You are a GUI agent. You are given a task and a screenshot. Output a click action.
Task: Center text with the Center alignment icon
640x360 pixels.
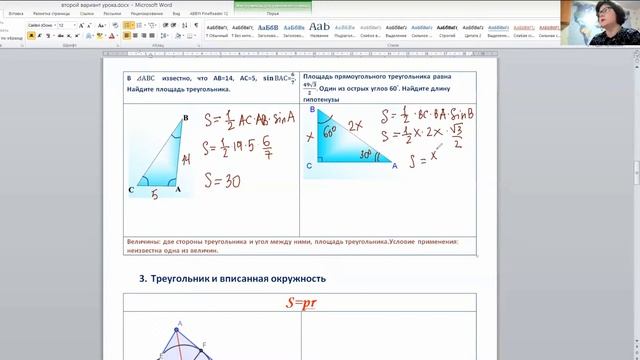click(136, 36)
